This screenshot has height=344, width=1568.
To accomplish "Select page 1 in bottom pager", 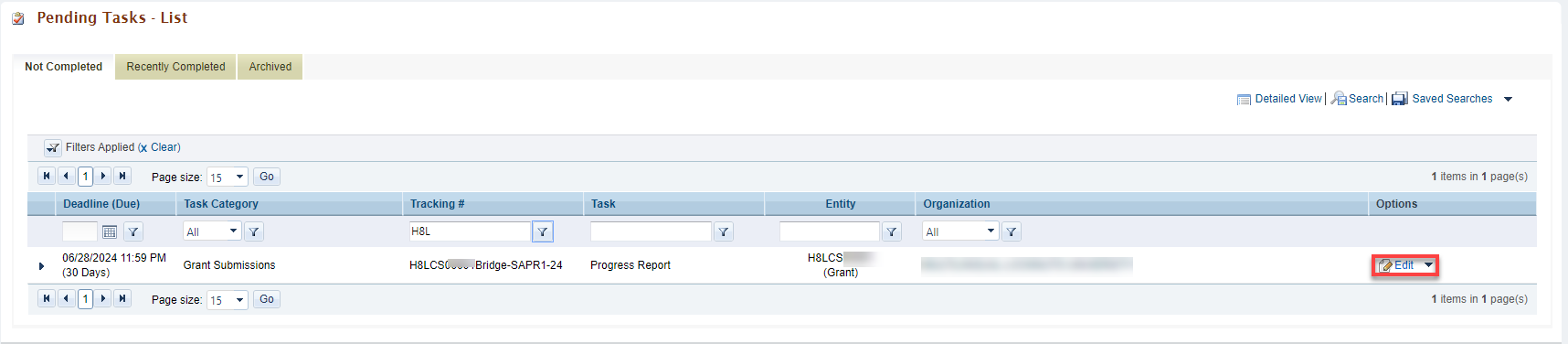I will coord(85,298).
